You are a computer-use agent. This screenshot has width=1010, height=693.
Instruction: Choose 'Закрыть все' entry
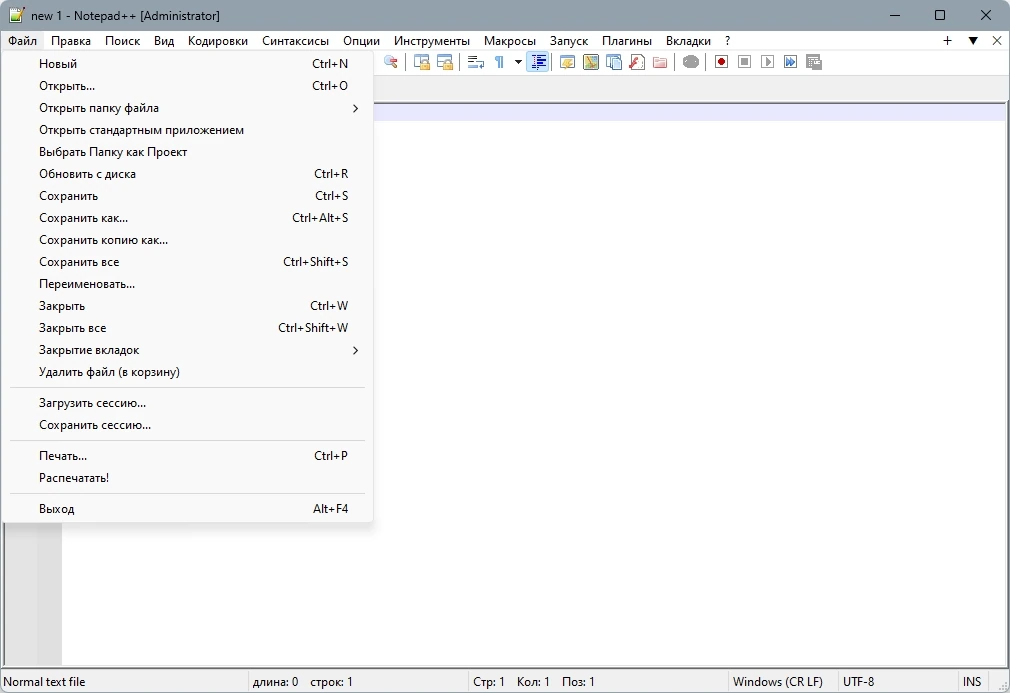(187, 328)
